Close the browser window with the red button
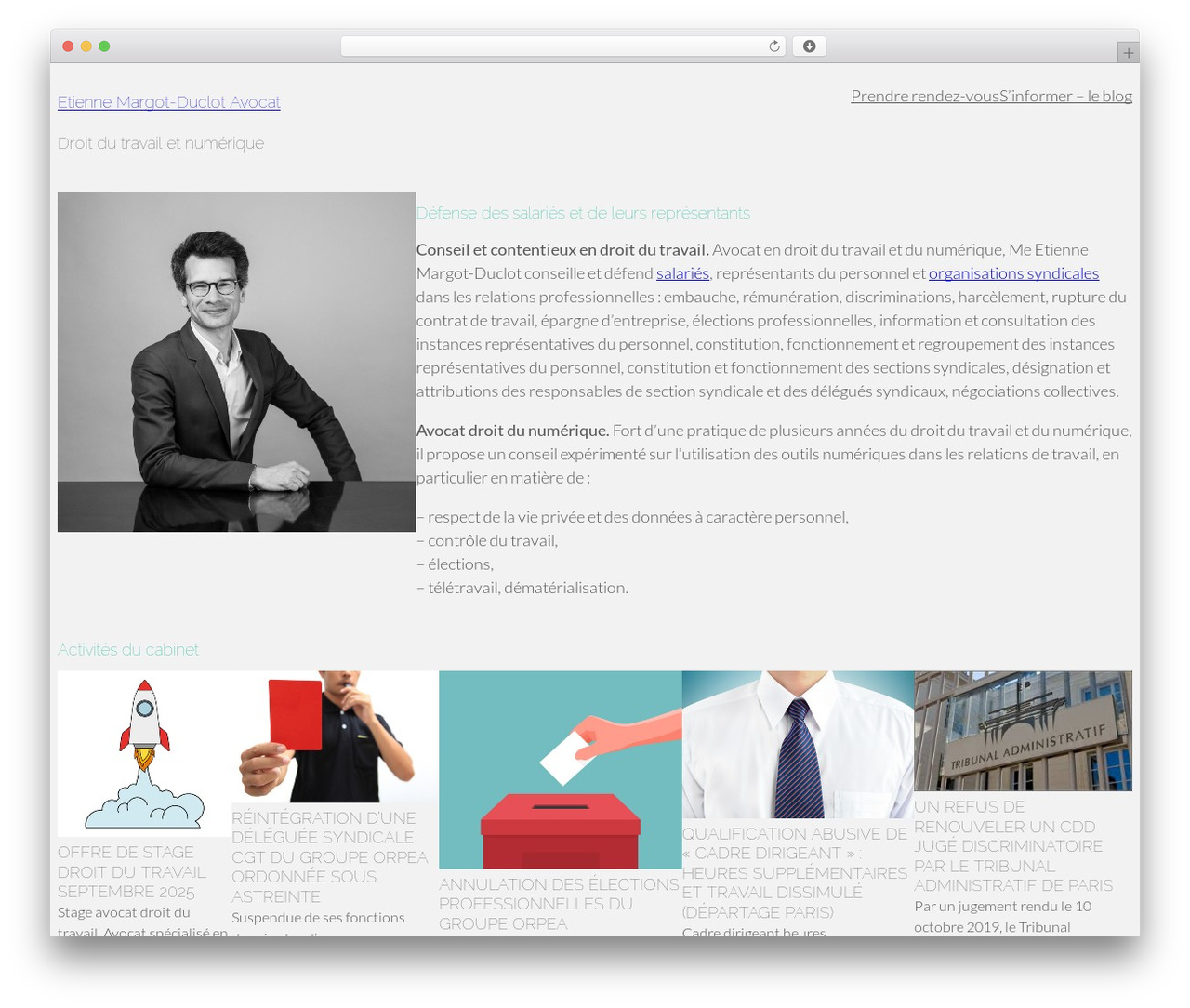This screenshot has width=1190, height=1008. (68, 46)
